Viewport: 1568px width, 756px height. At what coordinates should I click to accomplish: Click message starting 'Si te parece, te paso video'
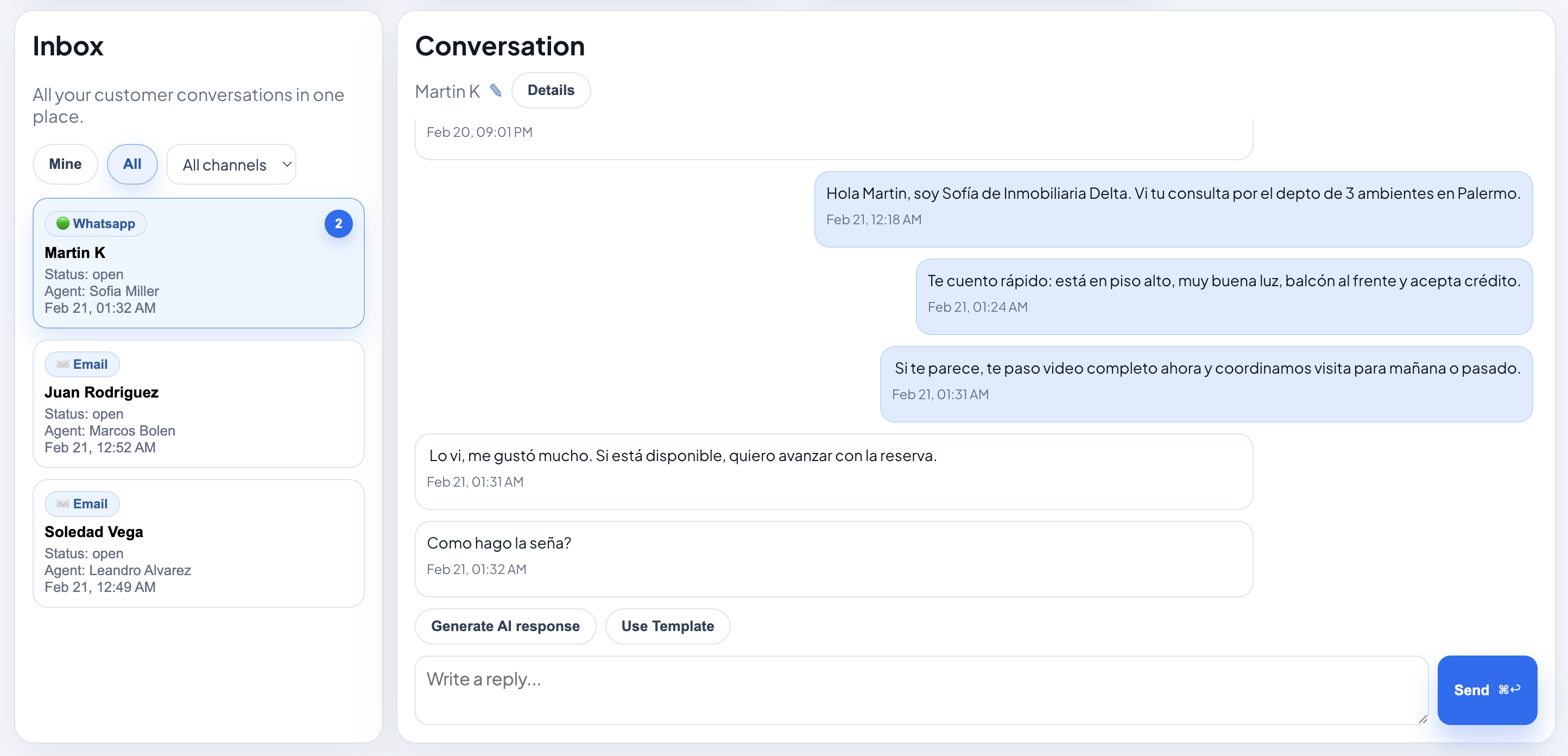pos(1206,383)
